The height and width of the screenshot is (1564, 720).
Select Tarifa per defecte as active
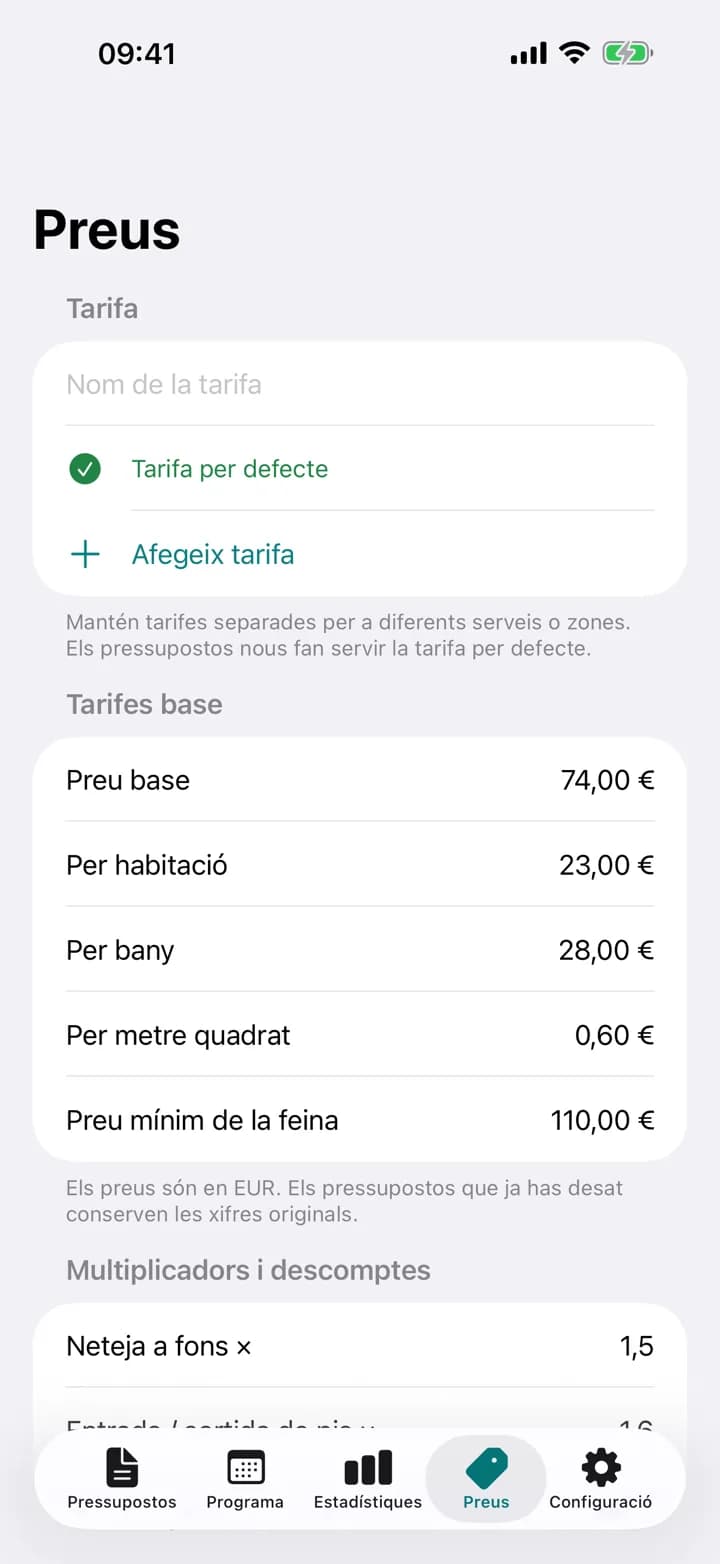point(229,468)
